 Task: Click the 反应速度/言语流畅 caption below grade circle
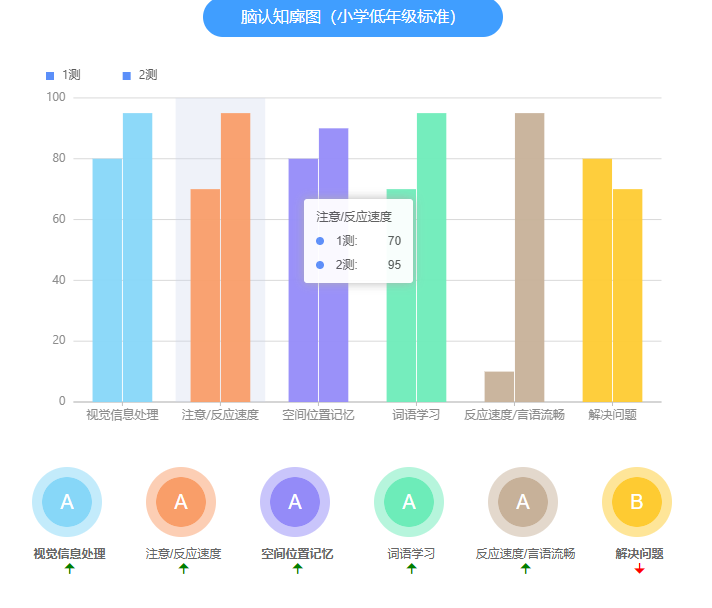click(x=525, y=554)
